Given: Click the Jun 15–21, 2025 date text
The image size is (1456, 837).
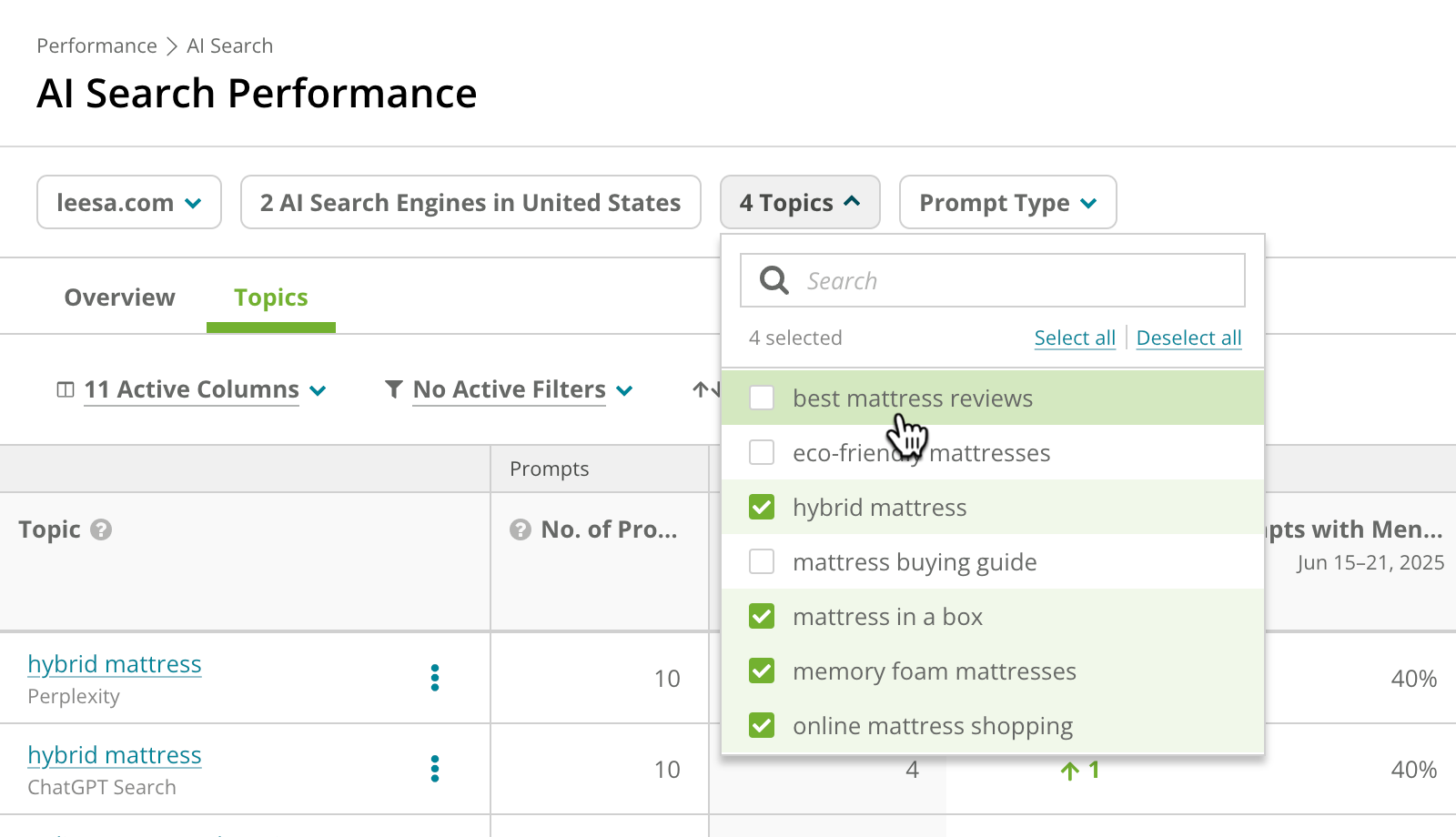Looking at the screenshot, I should coord(1370,562).
